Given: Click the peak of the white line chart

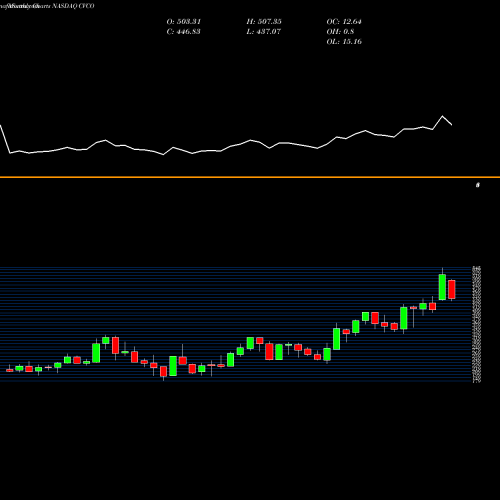Looking at the screenshot, I should point(443,116).
